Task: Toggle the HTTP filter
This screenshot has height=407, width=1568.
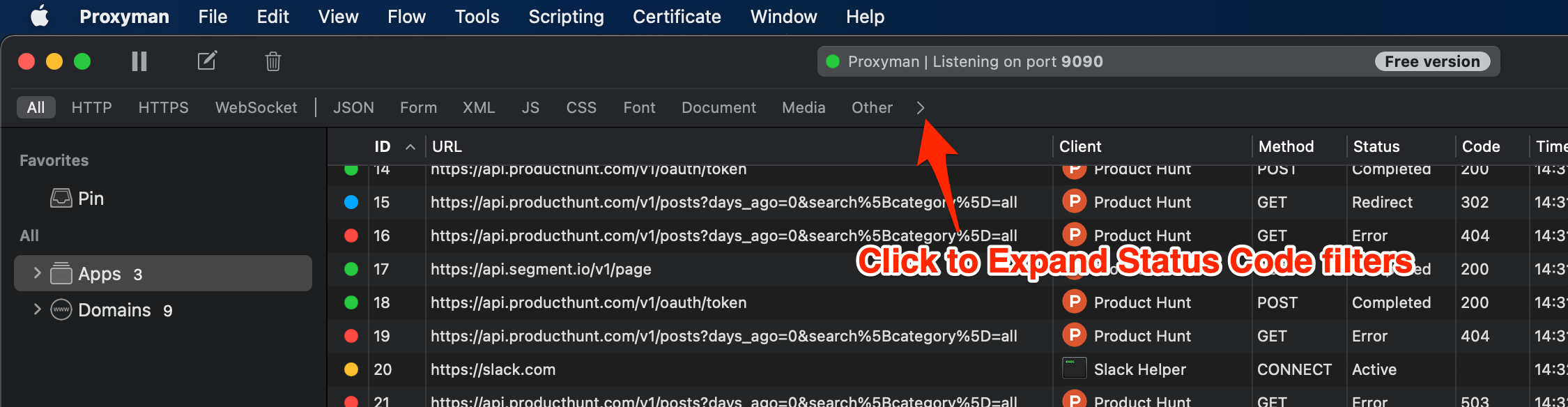Action: [x=91, y=107]
